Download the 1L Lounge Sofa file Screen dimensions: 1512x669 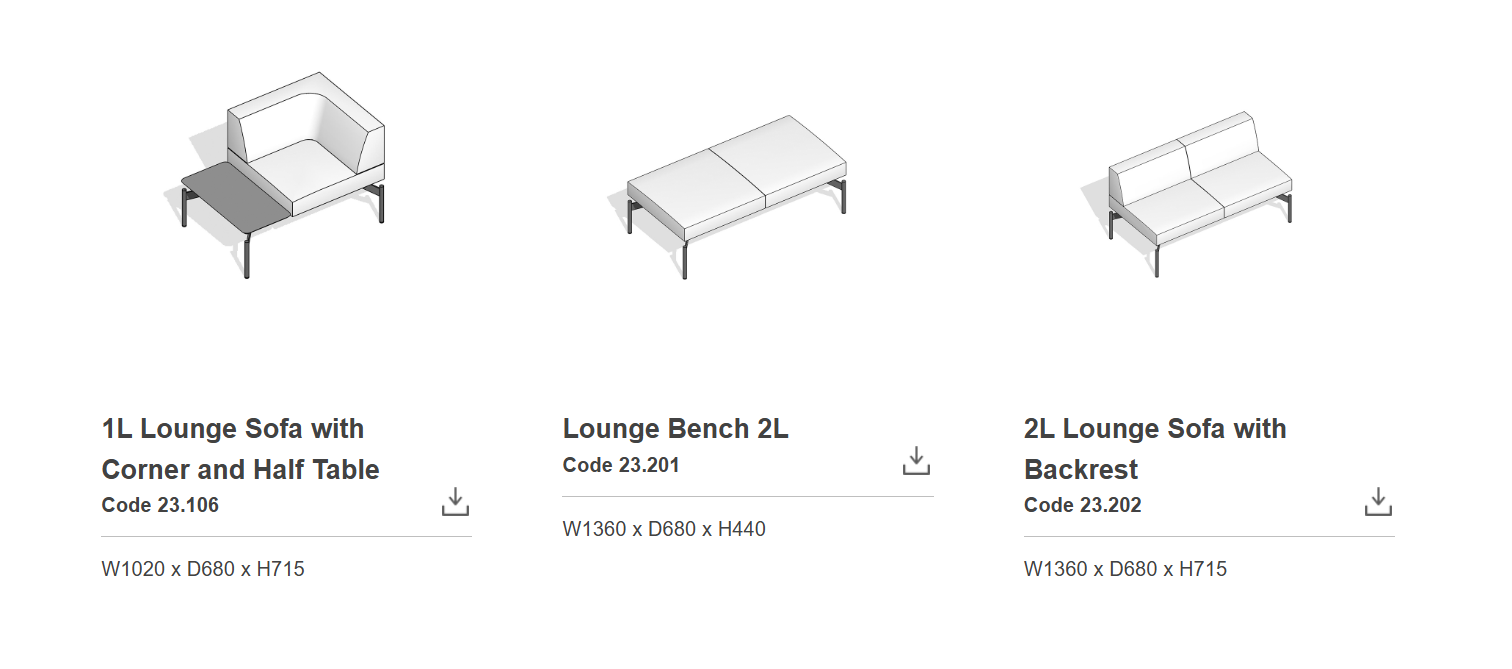pos(455,502)
